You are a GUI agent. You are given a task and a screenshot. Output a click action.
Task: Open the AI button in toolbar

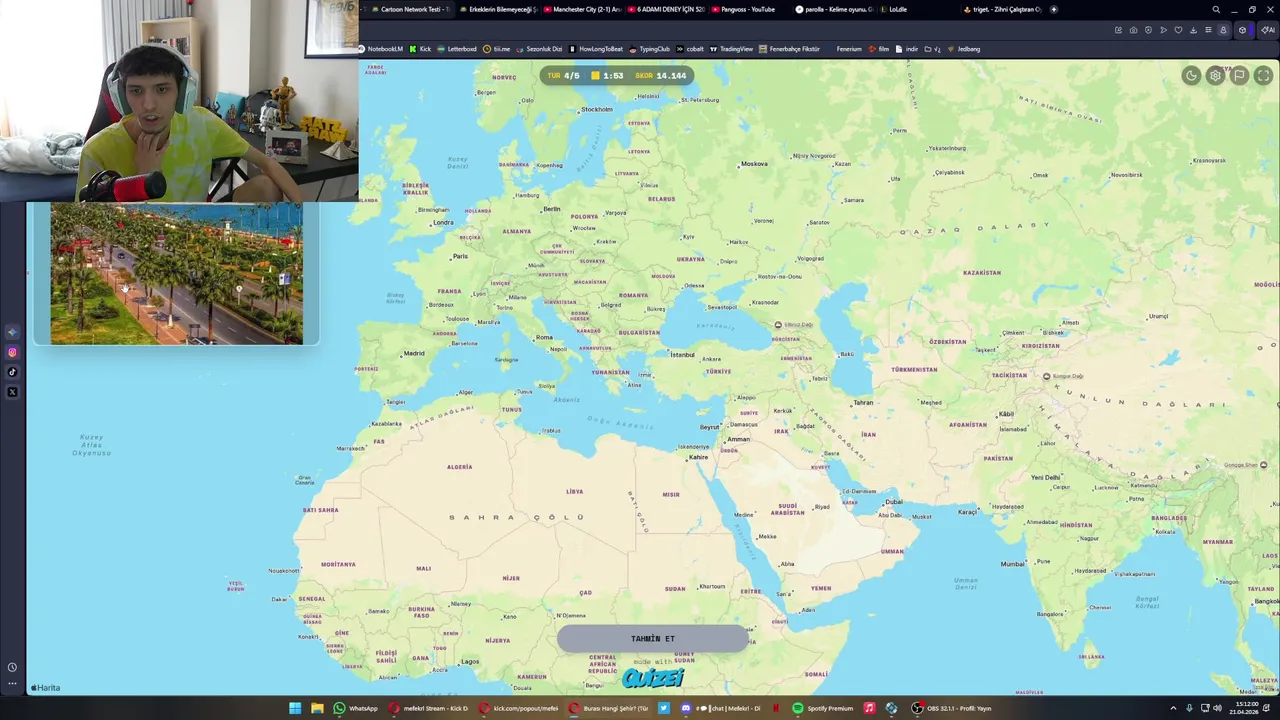click(x=1268, y=30)
